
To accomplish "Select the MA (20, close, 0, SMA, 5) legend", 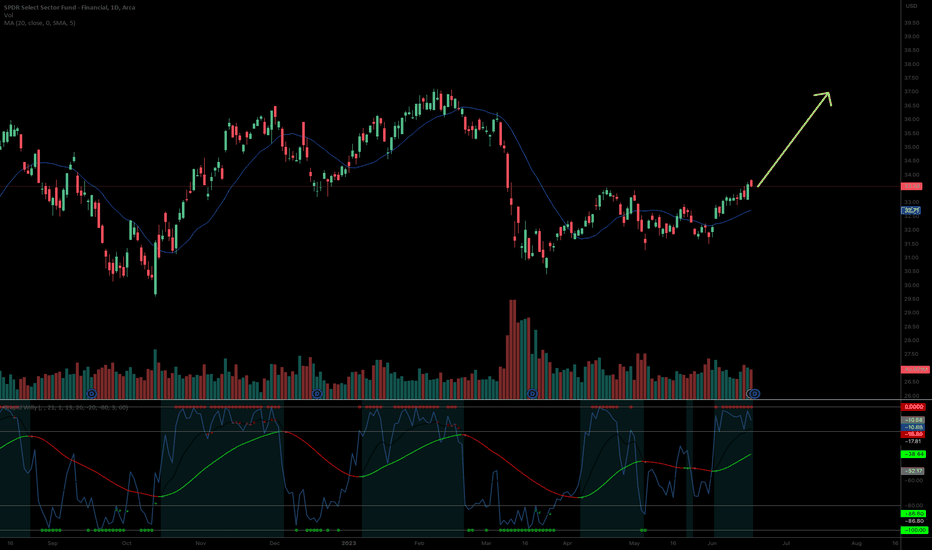I will pyautogui.click(x=40, y=23).
